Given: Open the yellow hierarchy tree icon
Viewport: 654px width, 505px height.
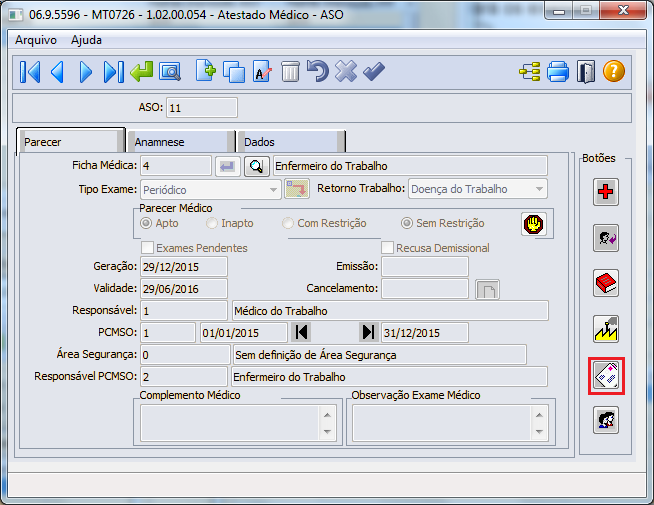Looking at the screenshot, I should 530,72.
